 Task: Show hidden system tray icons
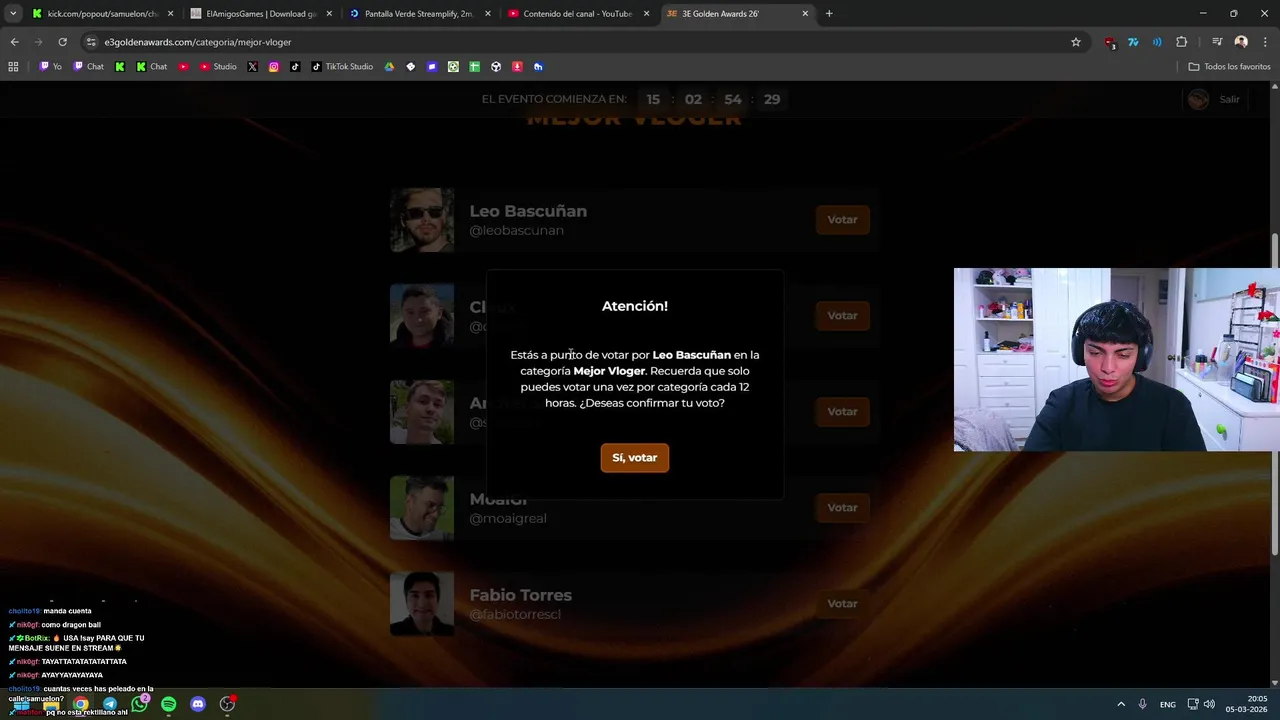[x=1121, y=704]
